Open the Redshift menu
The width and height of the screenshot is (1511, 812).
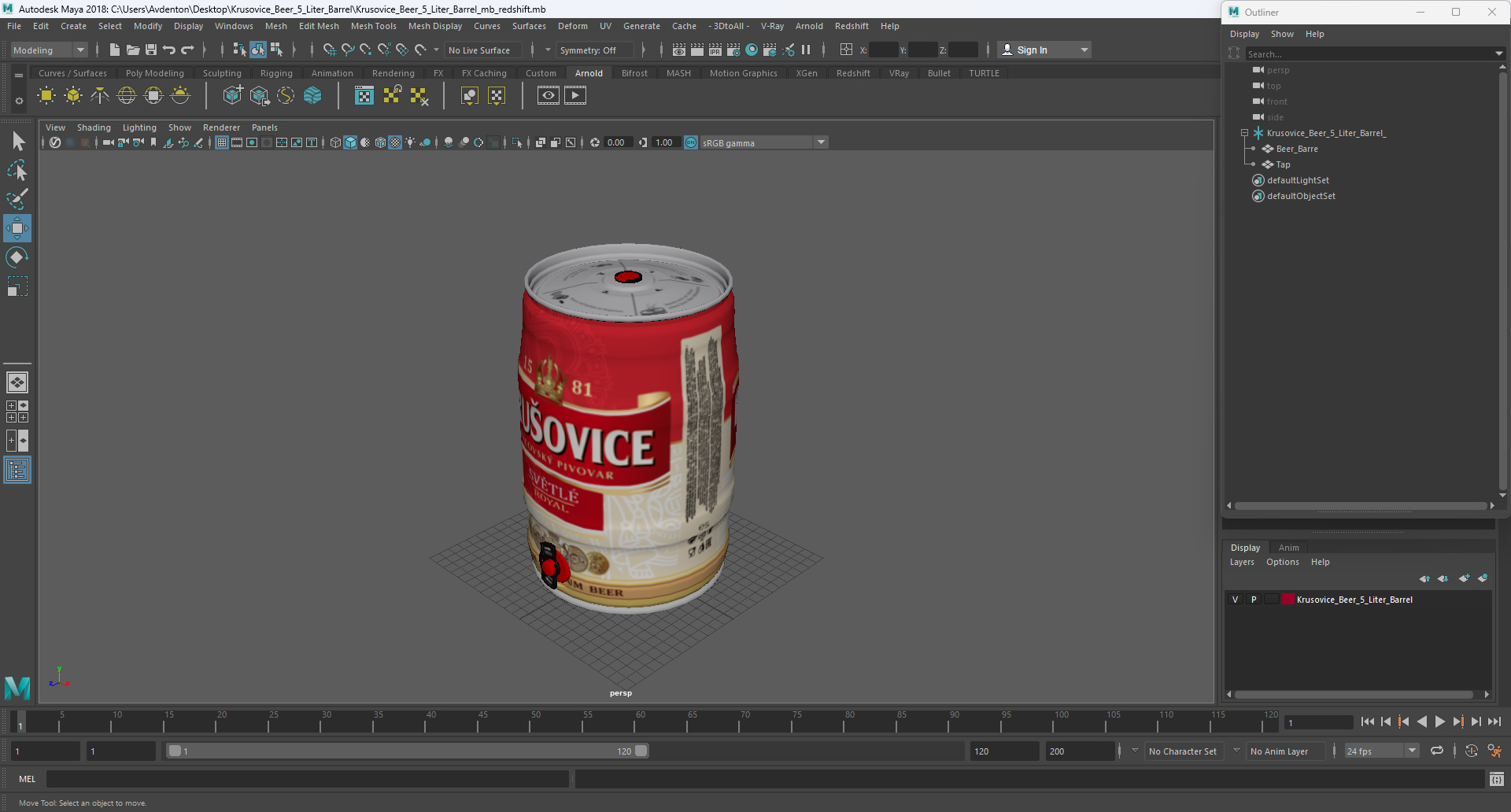click(x=852, y=26)
